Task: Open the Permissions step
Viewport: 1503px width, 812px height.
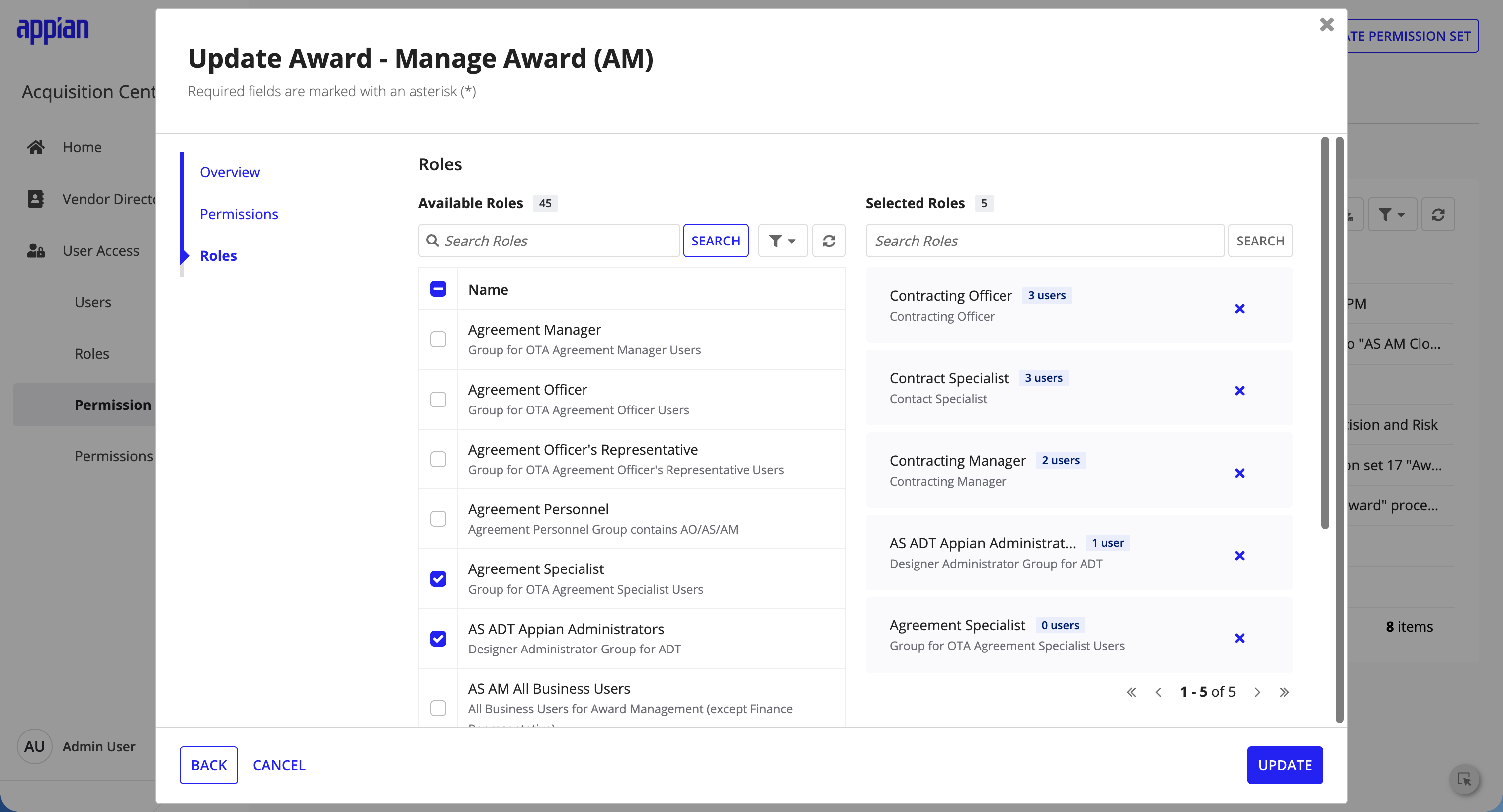Action: [239, 214]
